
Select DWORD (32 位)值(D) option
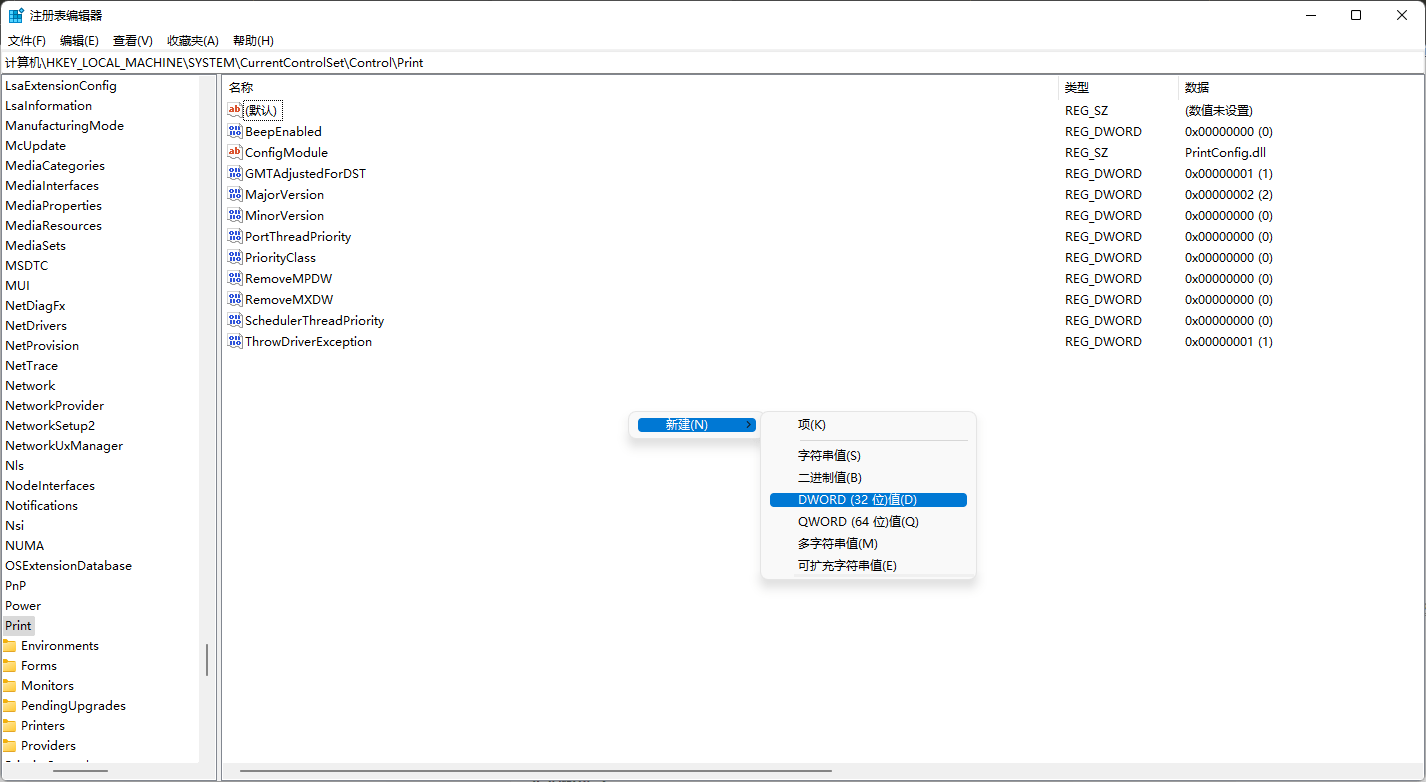coord(868,500)
